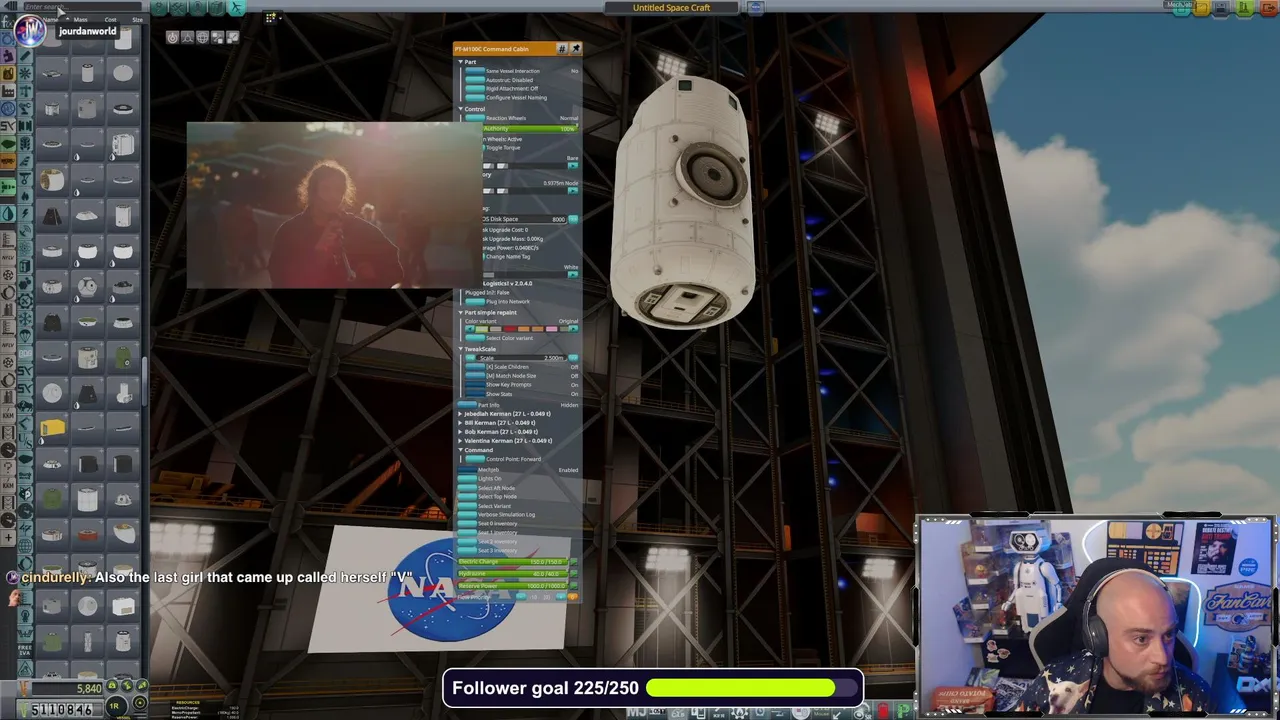Expand Bob Kerman entry

pyautogui.click(x=460, y=432)
